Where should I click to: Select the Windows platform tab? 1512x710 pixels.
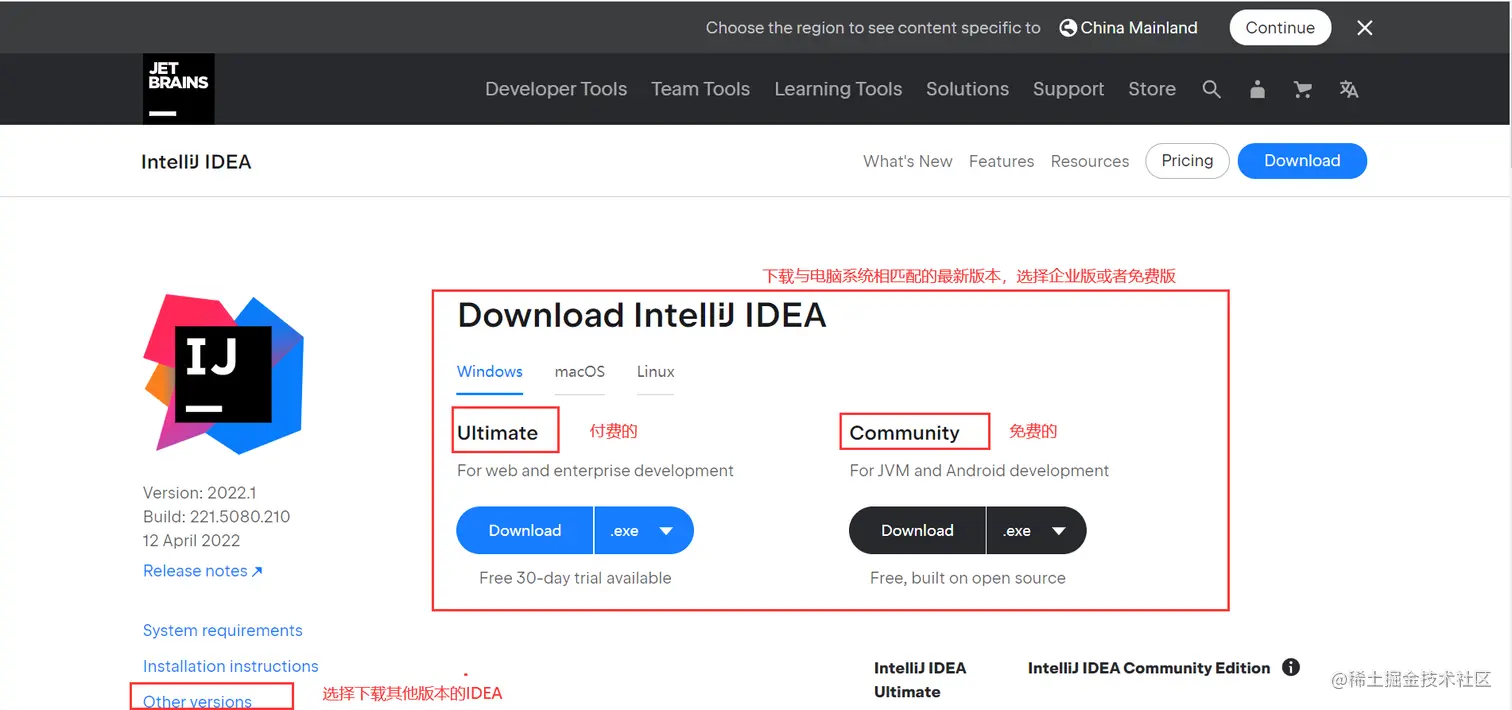tap(489, 371)
